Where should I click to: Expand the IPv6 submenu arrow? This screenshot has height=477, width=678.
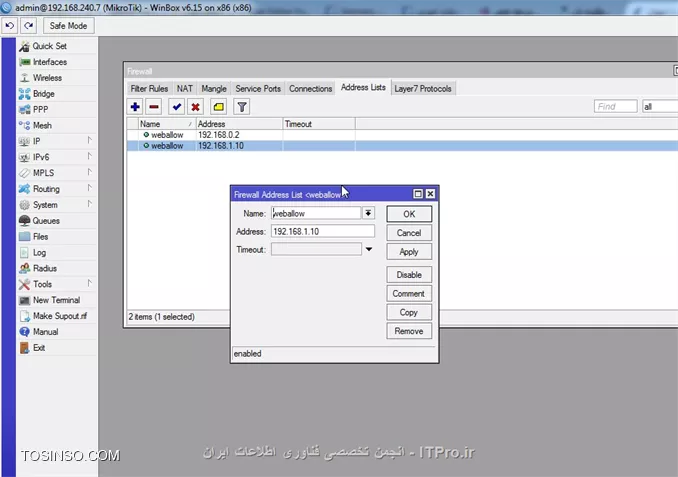pyautogui.click(x=90, y=156)
